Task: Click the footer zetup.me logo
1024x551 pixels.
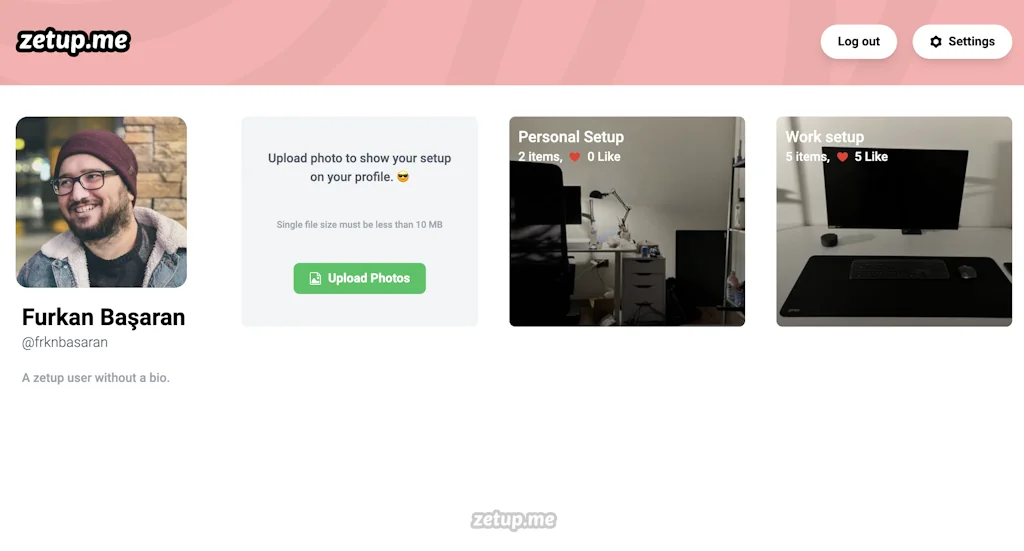Action: (513, 520)
